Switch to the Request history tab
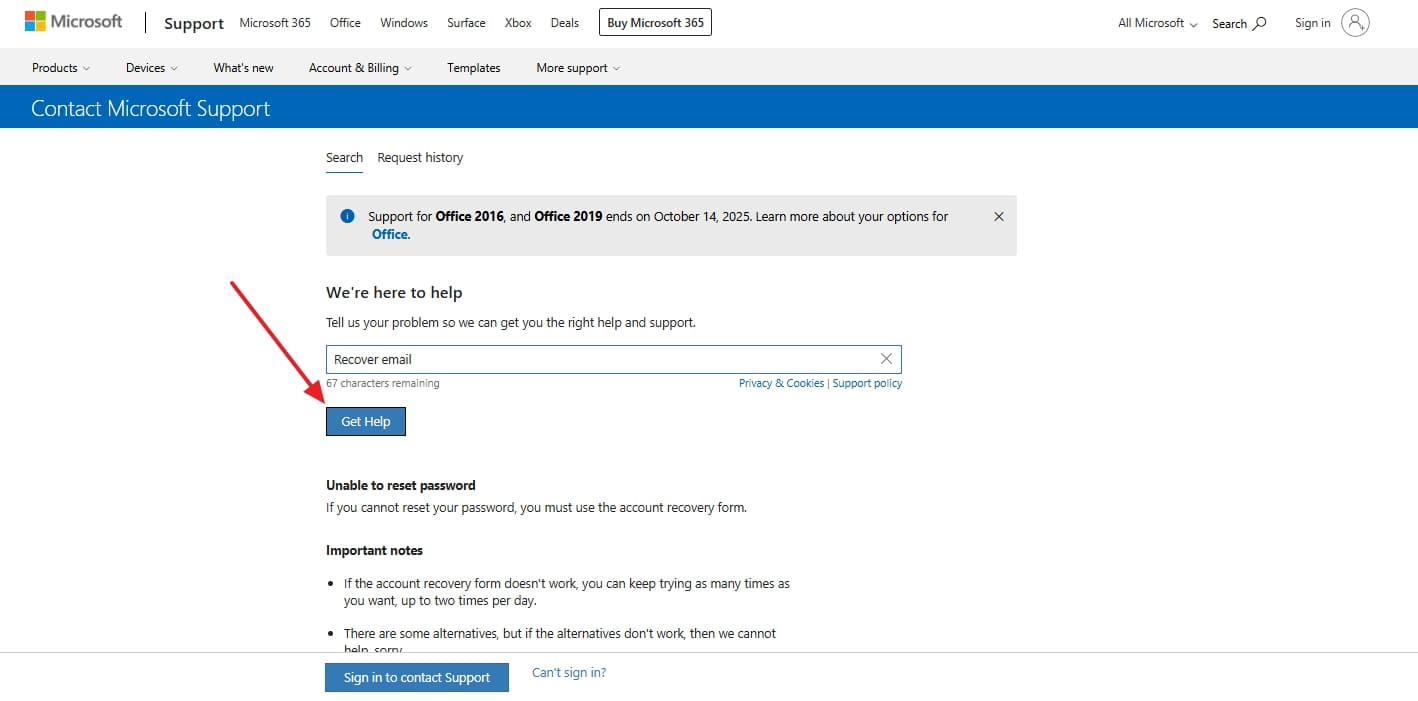This screenshot has height=701, width=1418. pos(420,157)
